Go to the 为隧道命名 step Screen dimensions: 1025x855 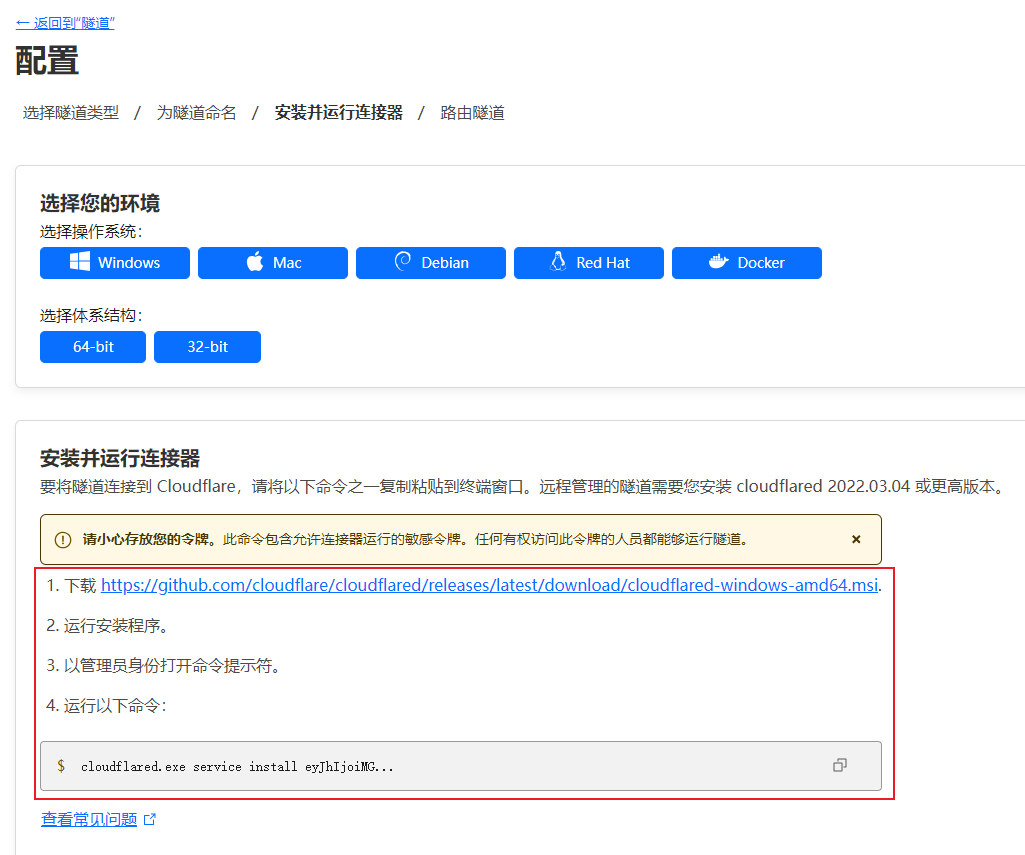pyautogui.click(x=197, y=112)
